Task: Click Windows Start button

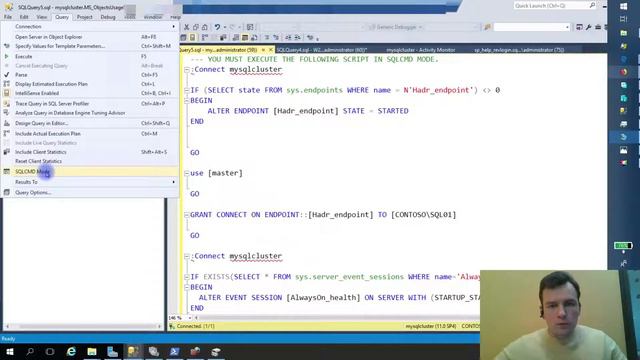Action: click(x=9, y=351)
